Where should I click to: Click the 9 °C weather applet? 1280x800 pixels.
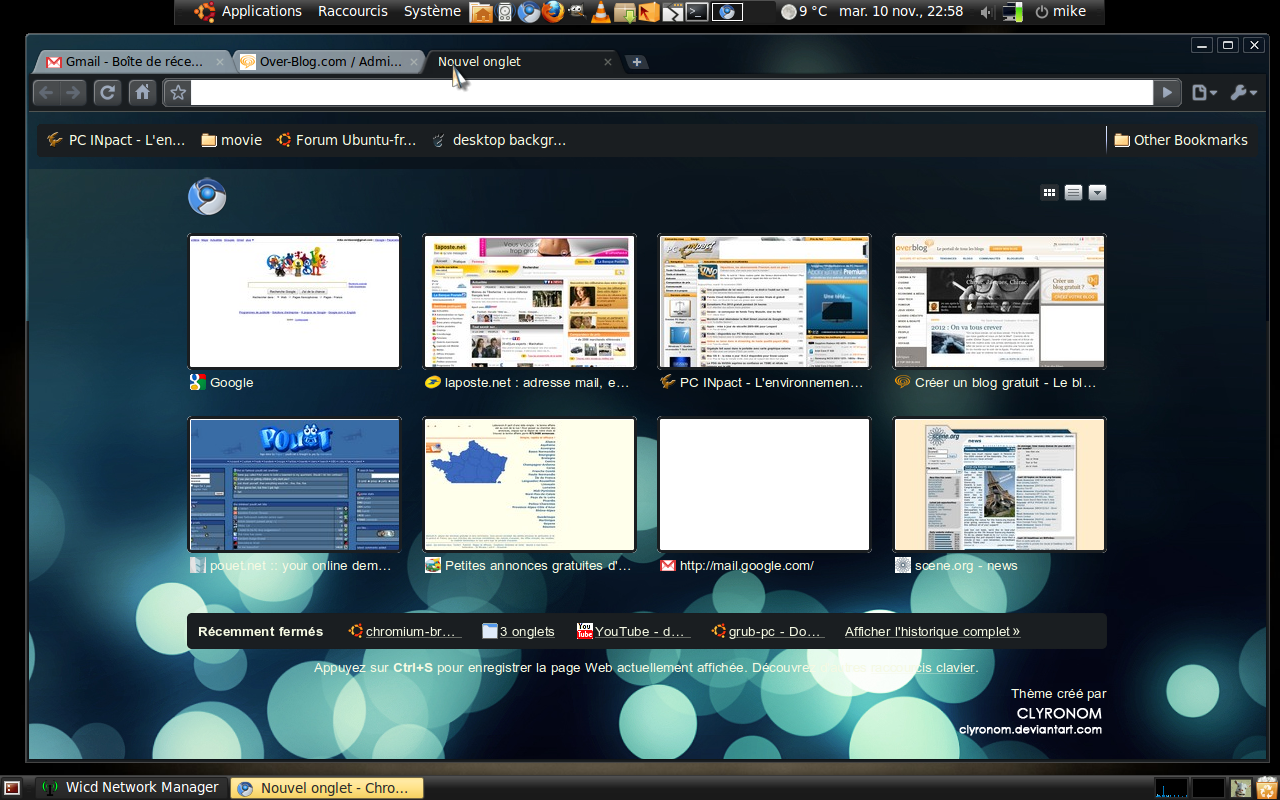click(804, 12)
